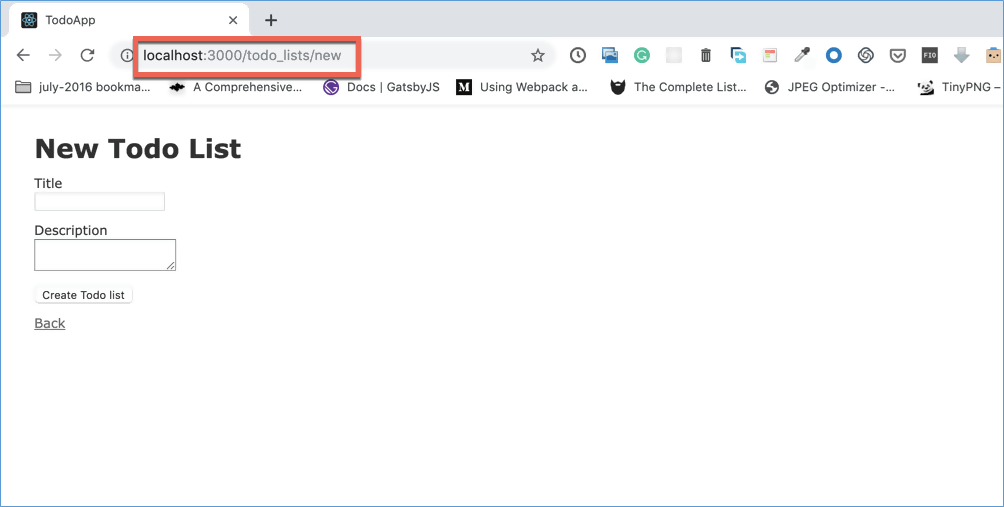This screenshot has width=1004, height=507.
Task: Open the Pocket extension
Action: 898,56
